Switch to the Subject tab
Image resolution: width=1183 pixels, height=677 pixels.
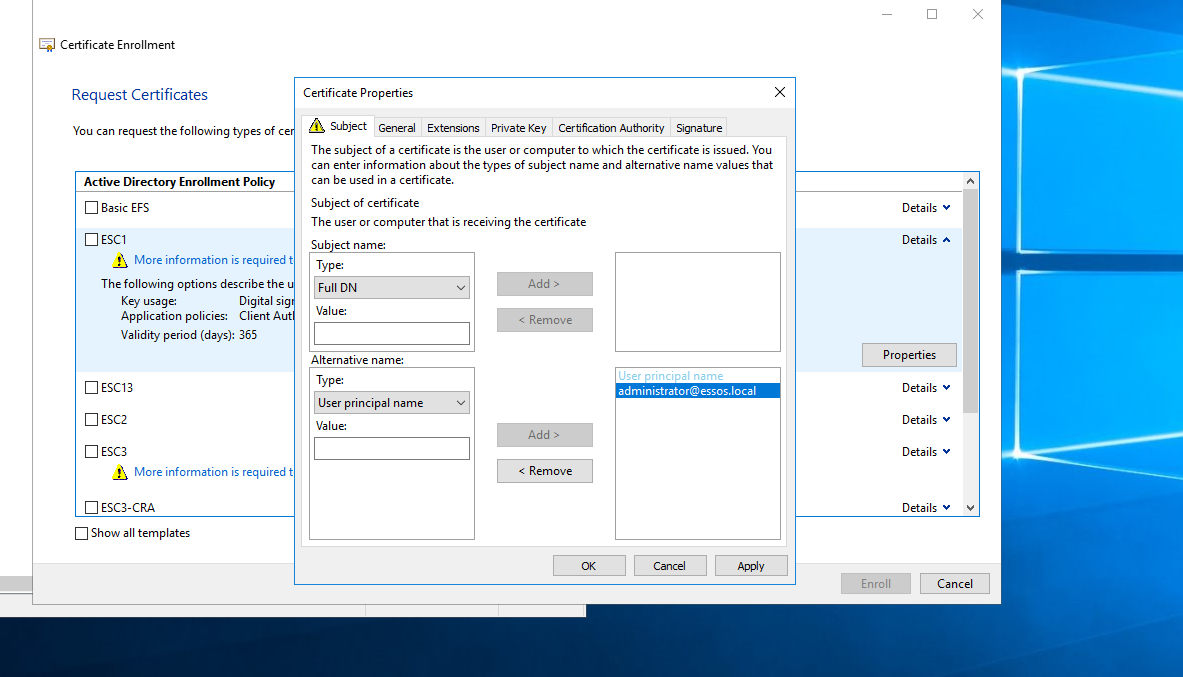337,126
